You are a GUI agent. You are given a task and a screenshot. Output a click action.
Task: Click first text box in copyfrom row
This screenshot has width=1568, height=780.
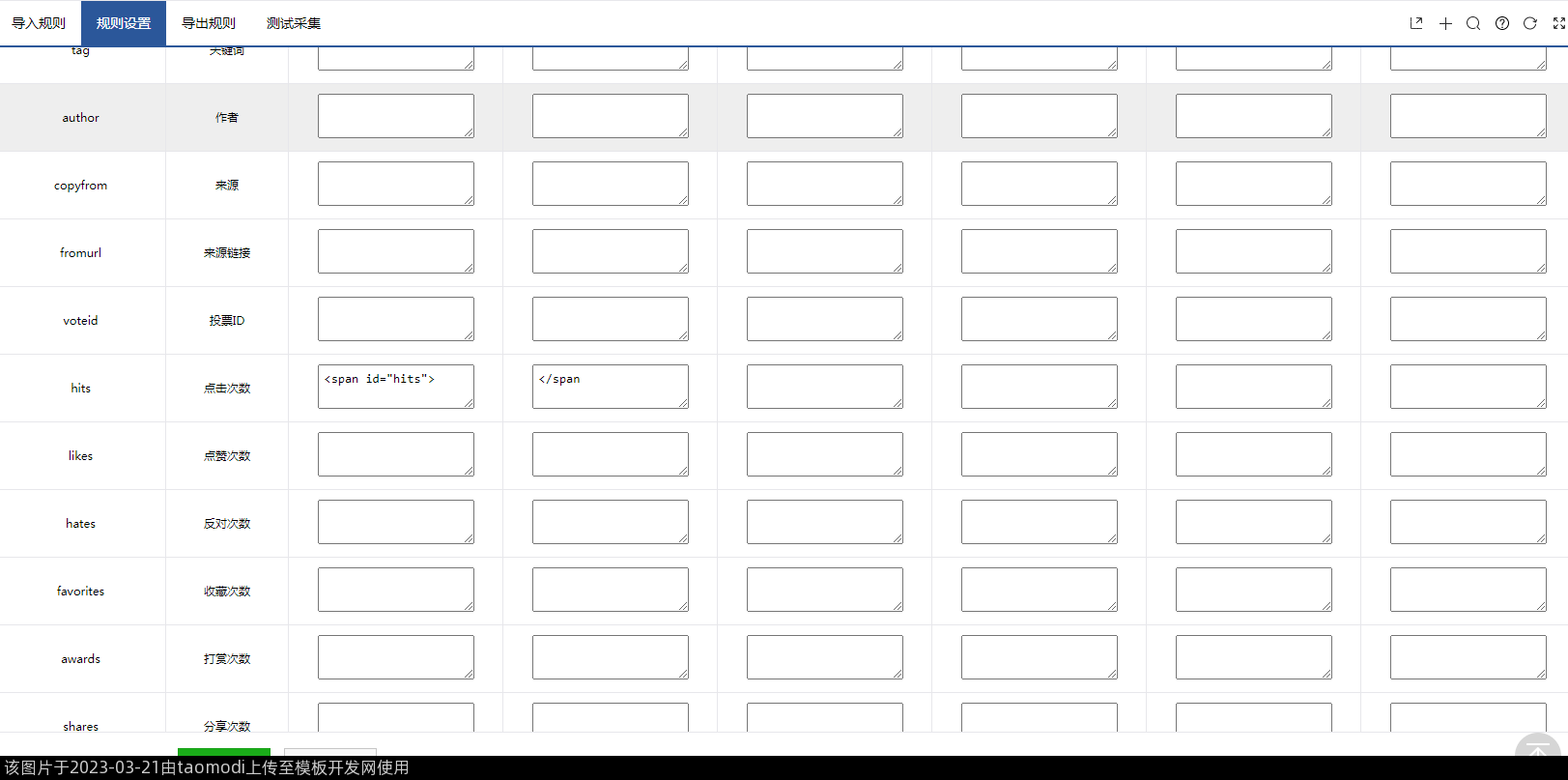[x=396, y=184]
